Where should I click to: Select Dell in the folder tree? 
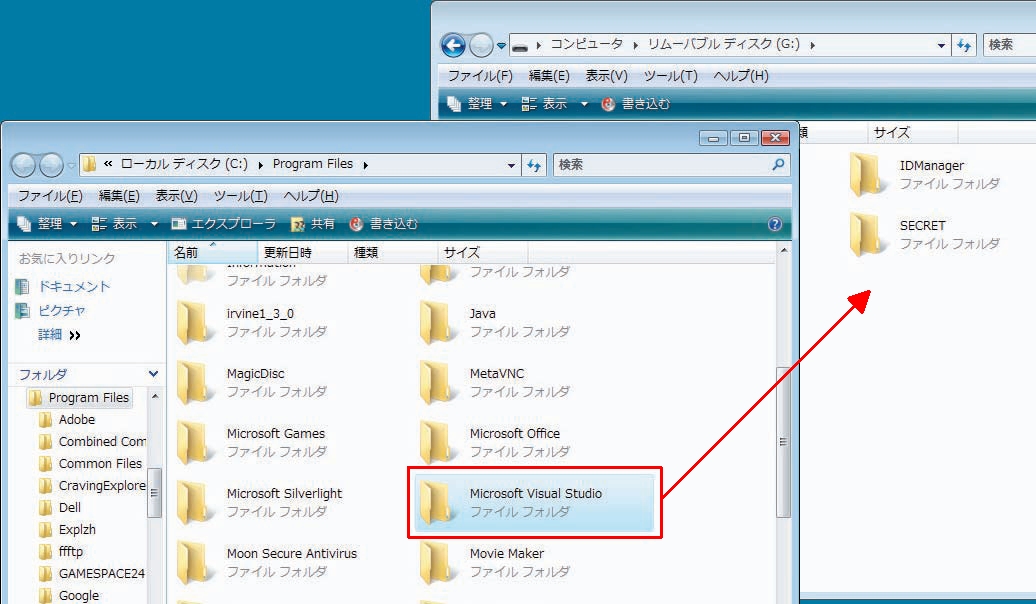pyautogui.click(x=69, y=508)
